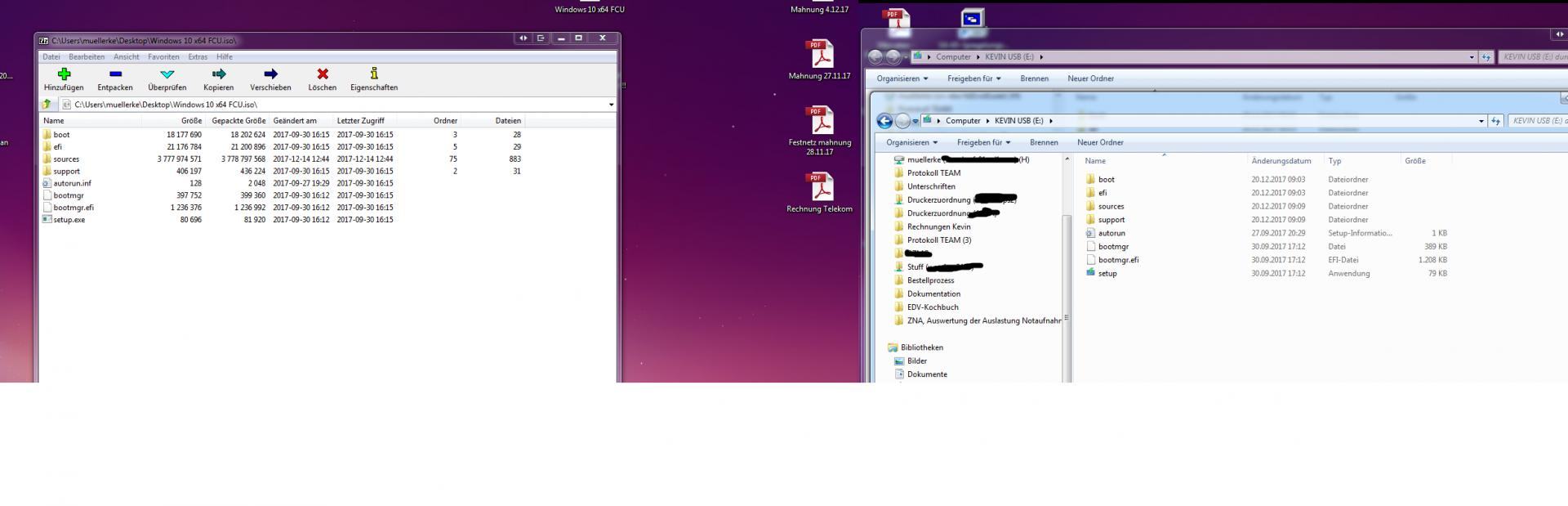Click the Hinzufügen (add) icon in 7-Zip

[64, 74]
